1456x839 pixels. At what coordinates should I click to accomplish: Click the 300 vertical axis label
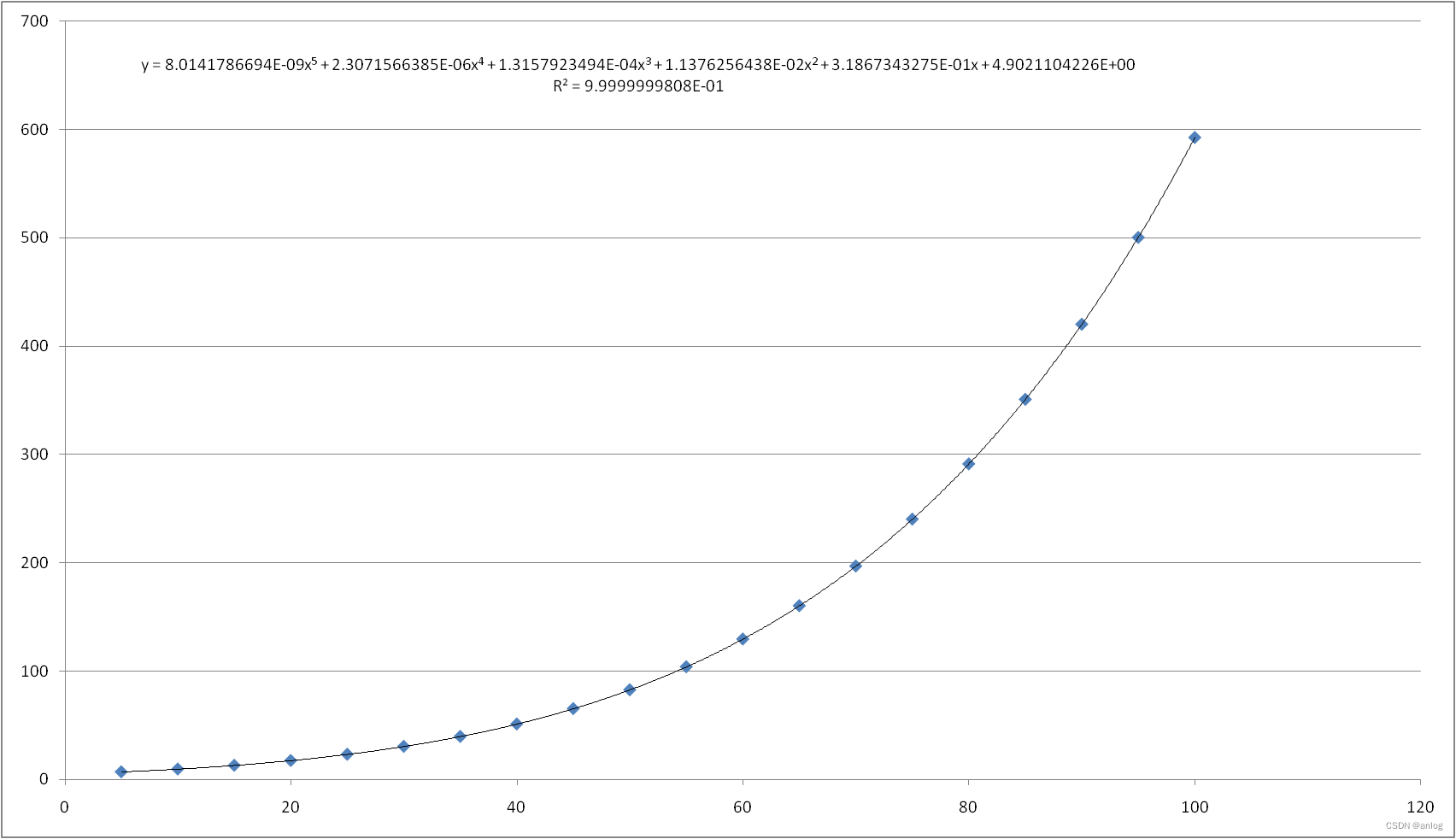point(35,455)
